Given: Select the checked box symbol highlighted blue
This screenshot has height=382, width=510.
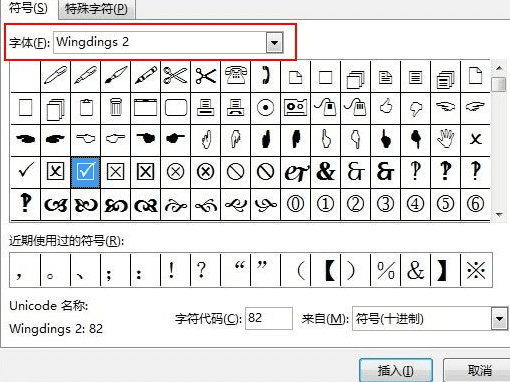Looking at the screenshot, I should 86,172.
